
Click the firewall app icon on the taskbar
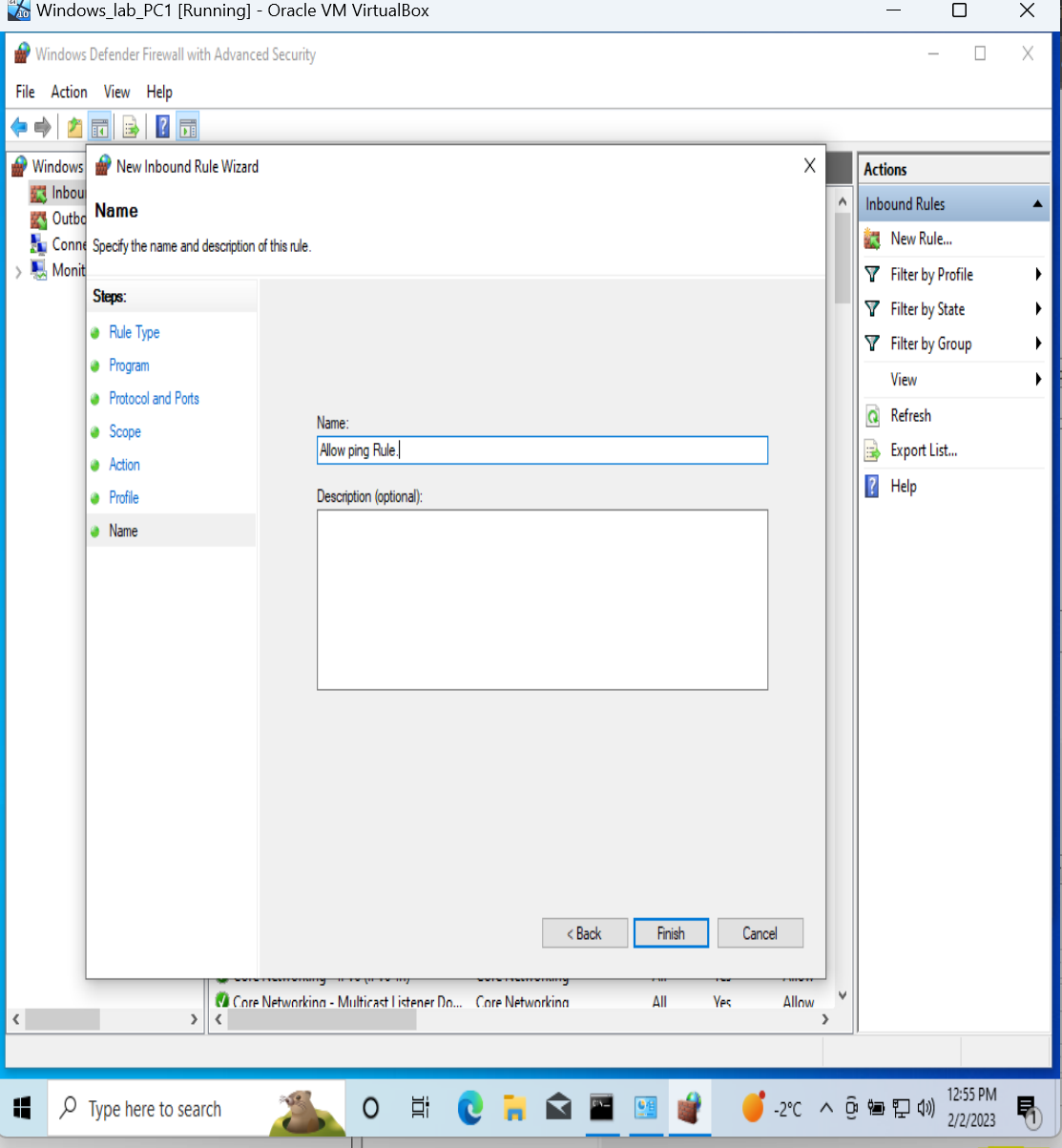(x=690, y=1108)
